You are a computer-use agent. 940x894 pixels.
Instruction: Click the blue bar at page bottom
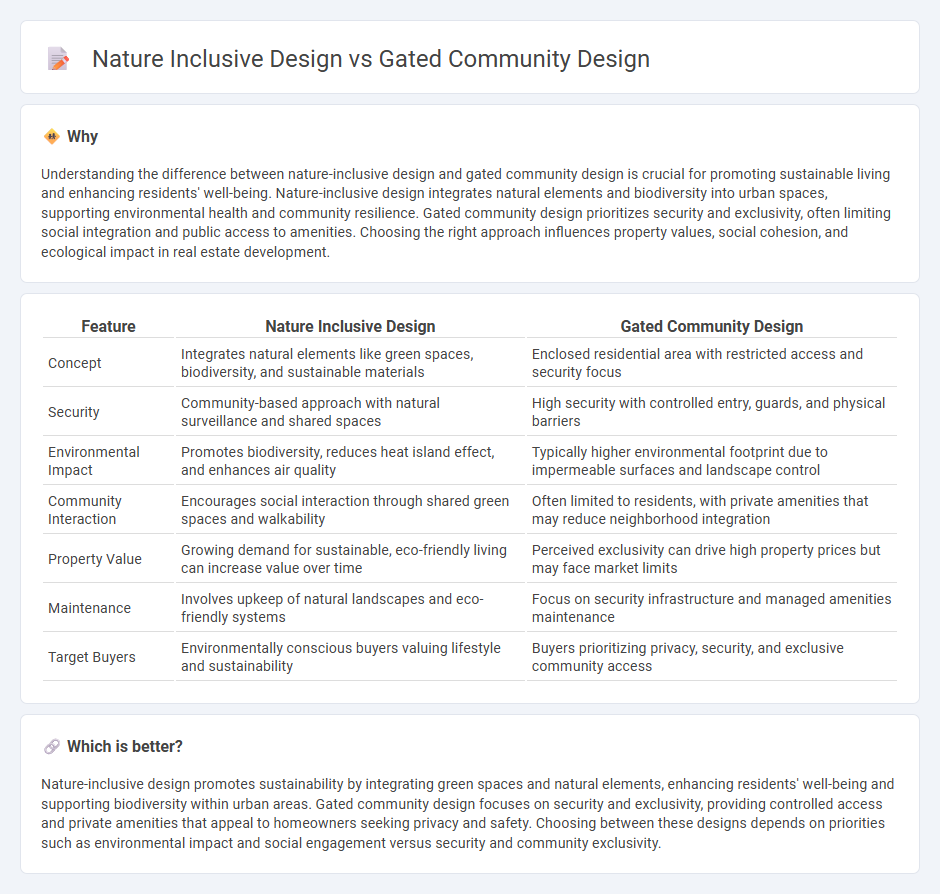[x=470, y=890]
